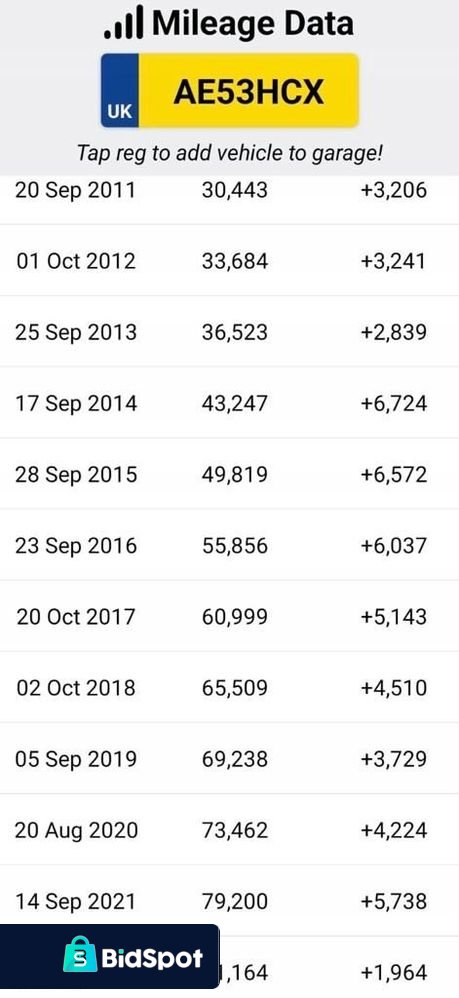The height and width of the screenshot is (998, 459).
Task: Click the +5,738 mileage increase value
Action: tap(393, 902)
